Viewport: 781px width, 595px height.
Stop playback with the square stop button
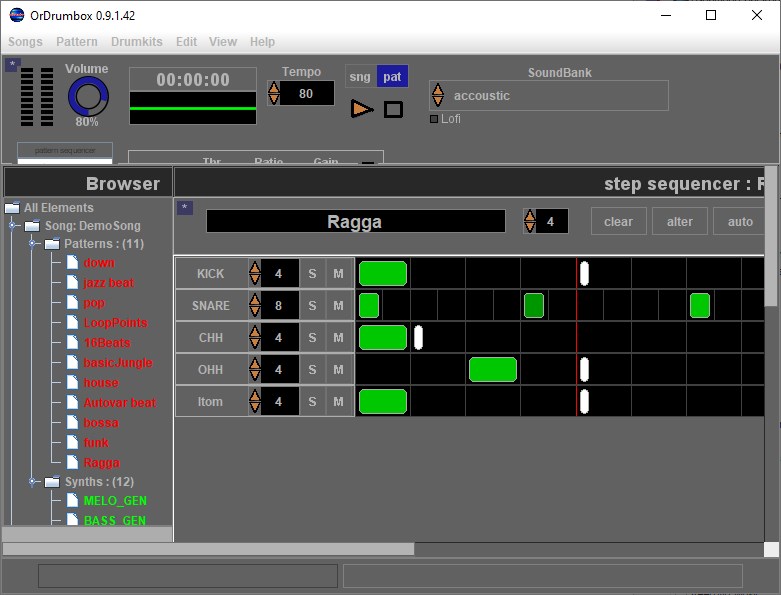pos(393,110)
